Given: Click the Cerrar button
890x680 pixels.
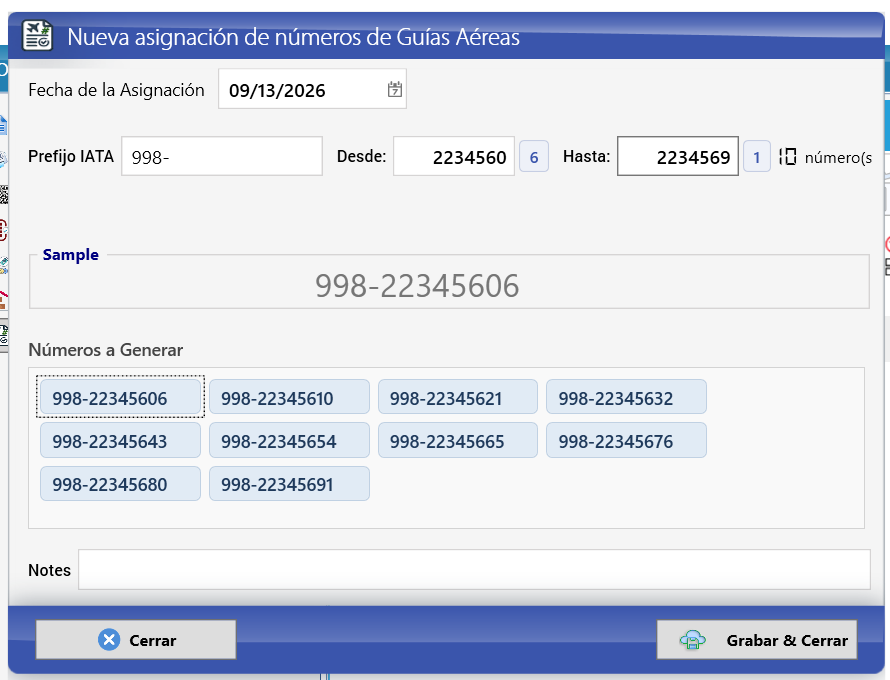Looking at the screenshot, I should click(136, 640).
